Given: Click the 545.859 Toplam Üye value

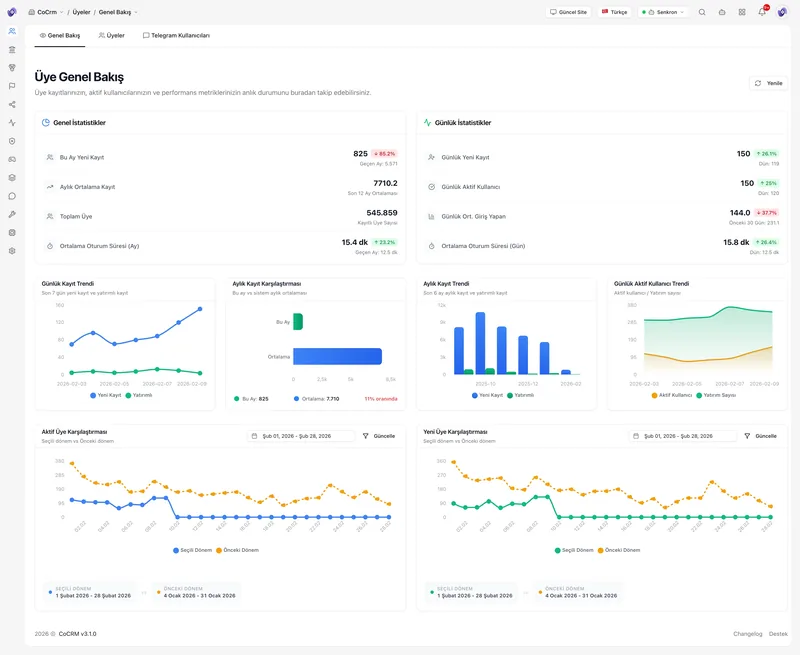Looking at the screenshot, I should pyautogui.click(x=382, y=213).
